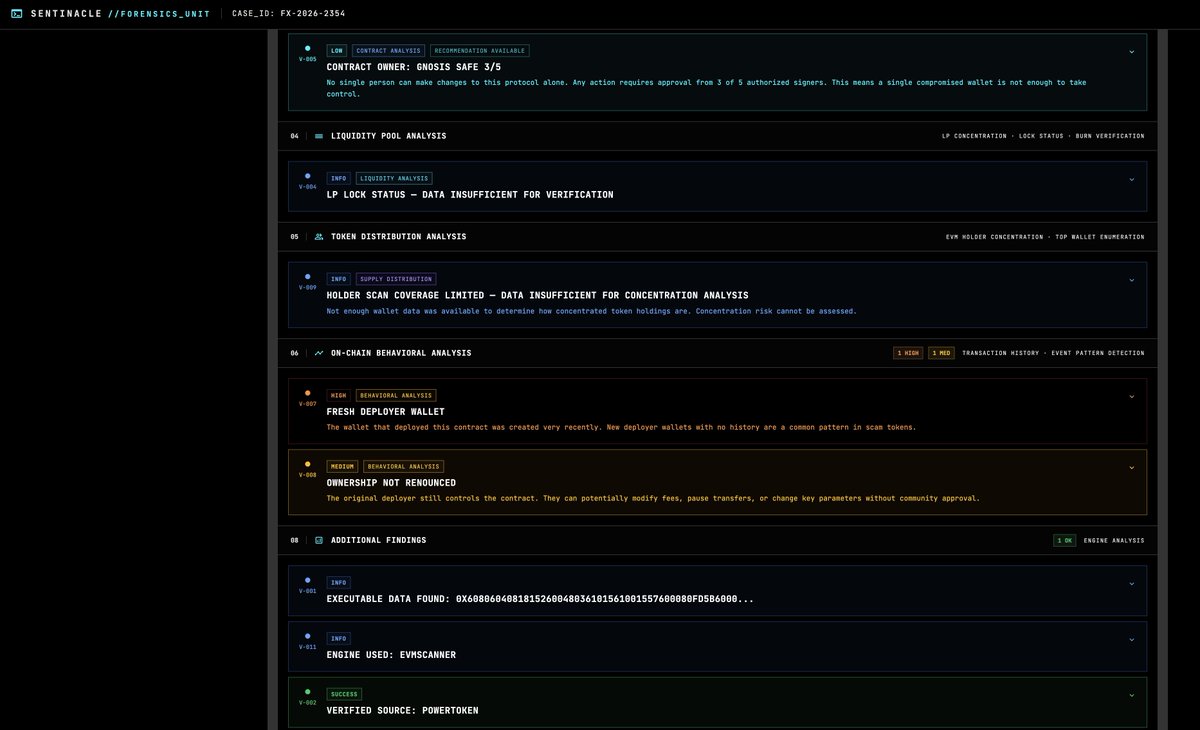Click the yellow status dot above V-008
Screen dimensions: 1200x730
307,464
